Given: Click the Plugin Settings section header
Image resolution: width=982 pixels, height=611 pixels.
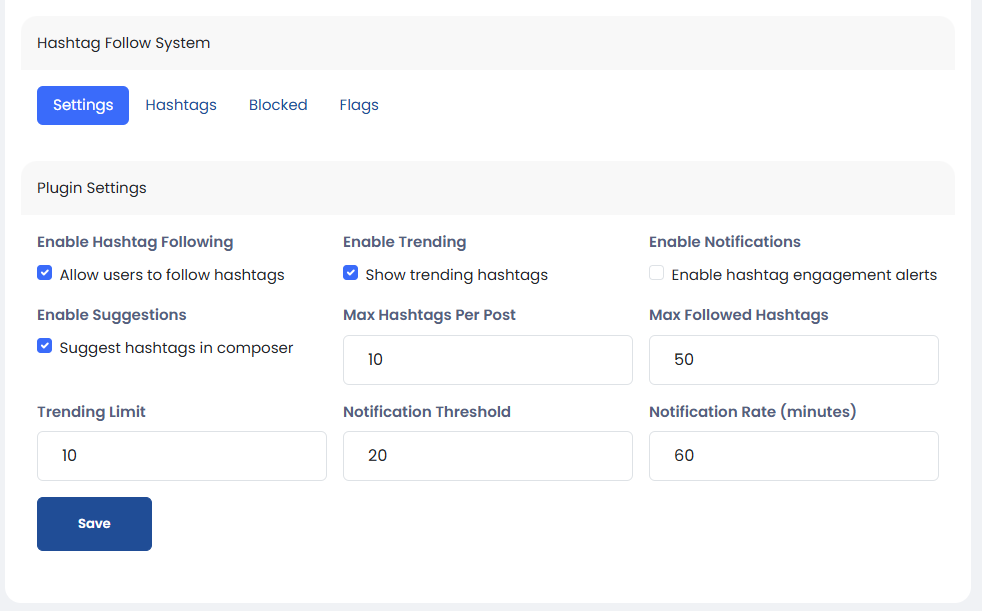Looking at the screenshot, I should [92, 188].
